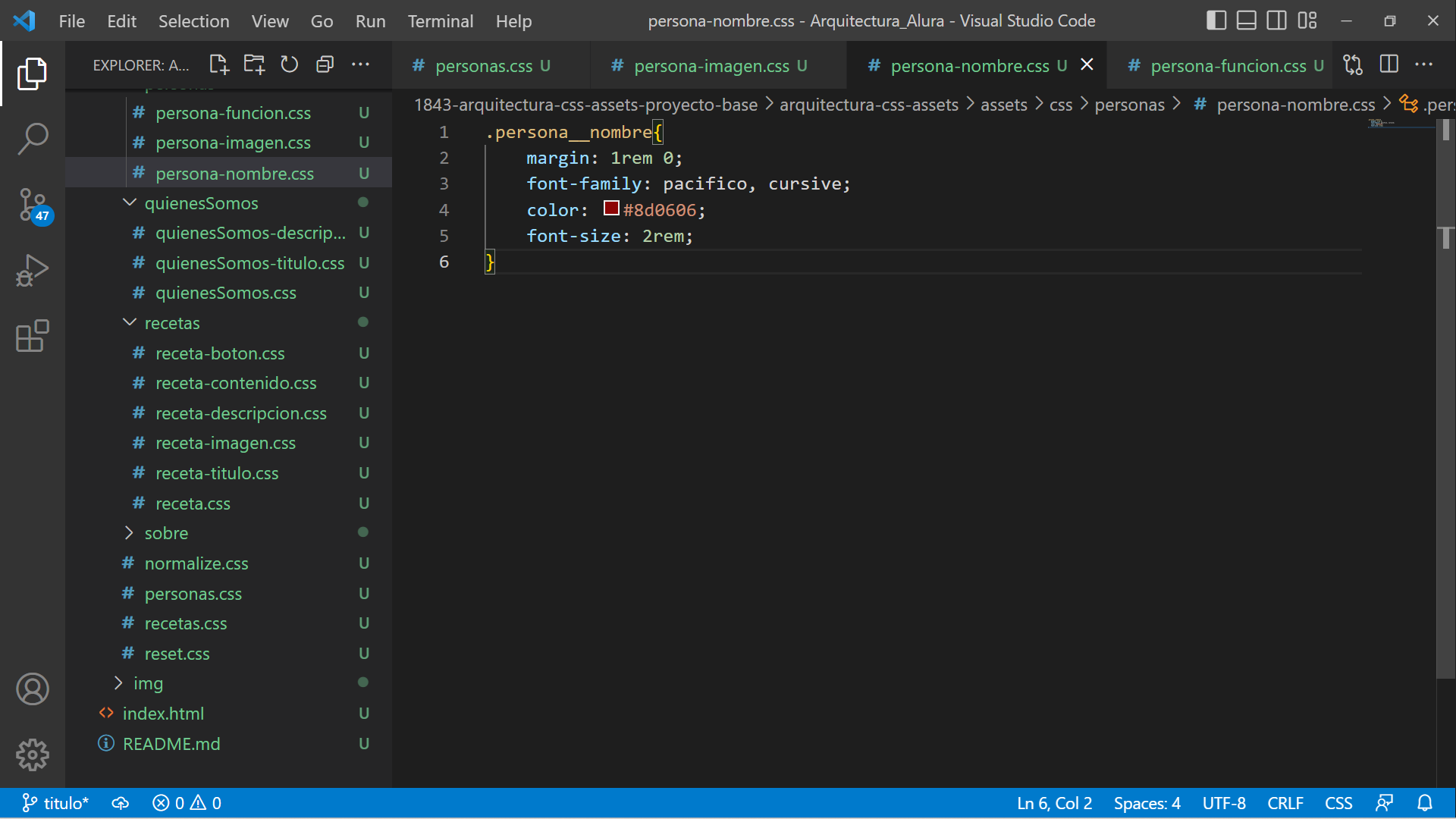Open the VS Code logo menu
This screenshot has height=819, width=1456.
coord(24,20)
